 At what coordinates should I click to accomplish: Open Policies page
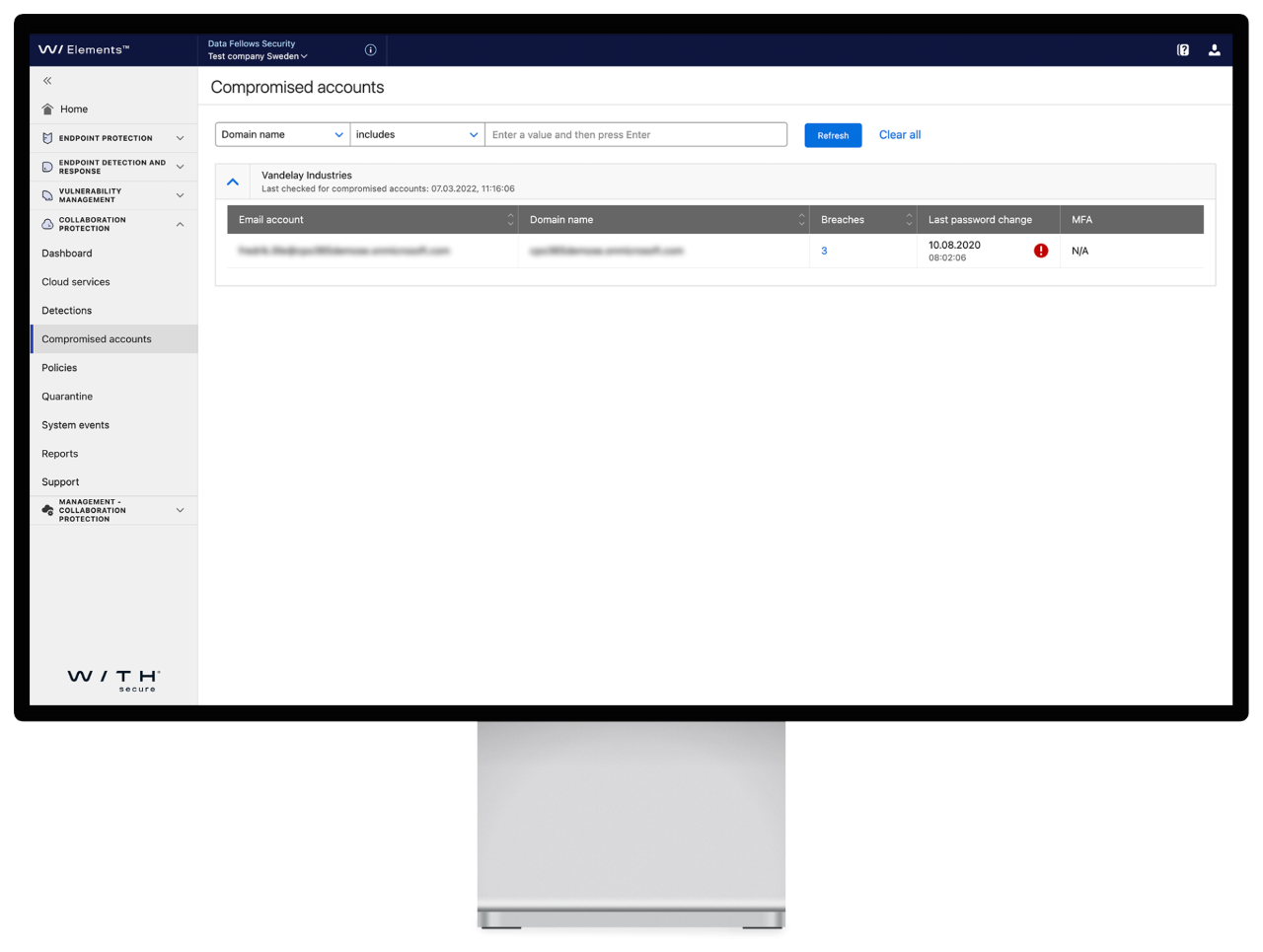click(x=59, y=368)
